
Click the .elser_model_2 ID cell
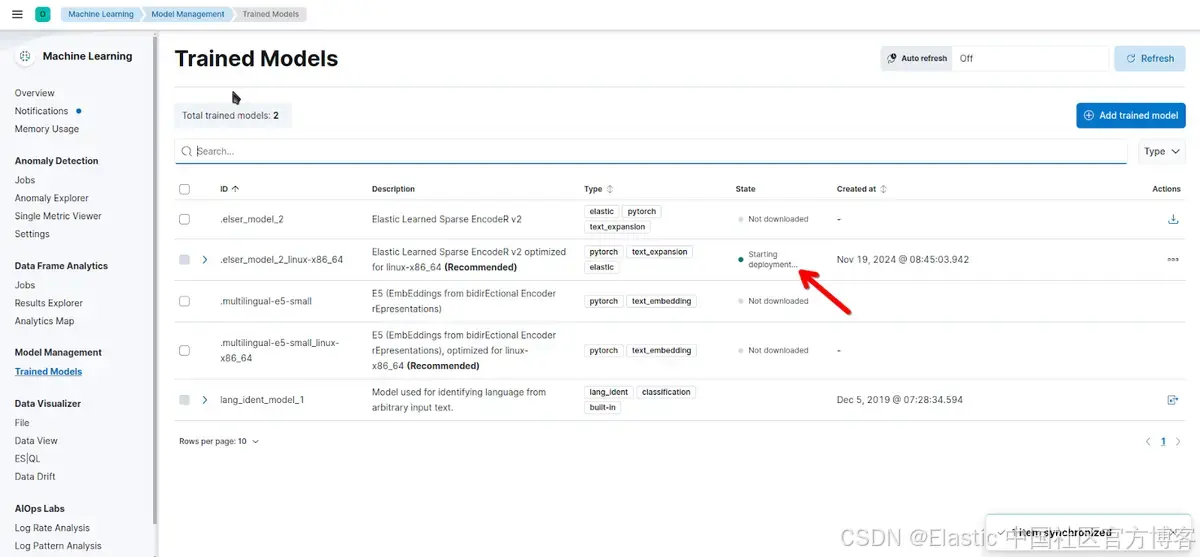(x=252, y=219)
